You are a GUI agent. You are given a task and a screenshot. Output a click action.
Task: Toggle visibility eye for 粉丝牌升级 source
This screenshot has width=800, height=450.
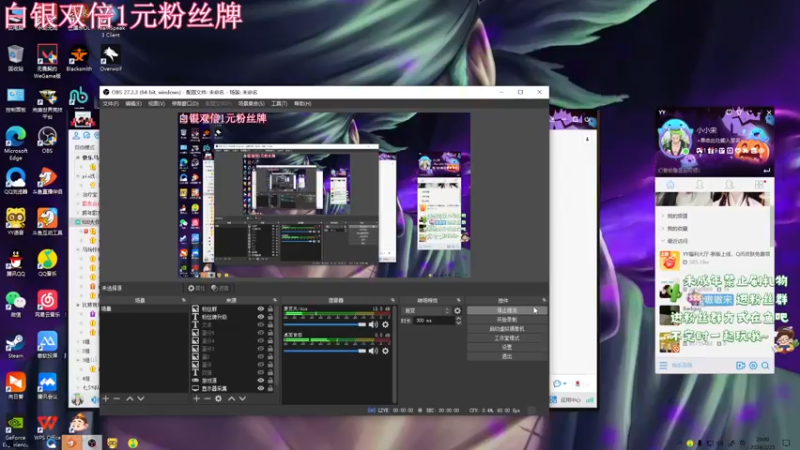click(261, 317)
